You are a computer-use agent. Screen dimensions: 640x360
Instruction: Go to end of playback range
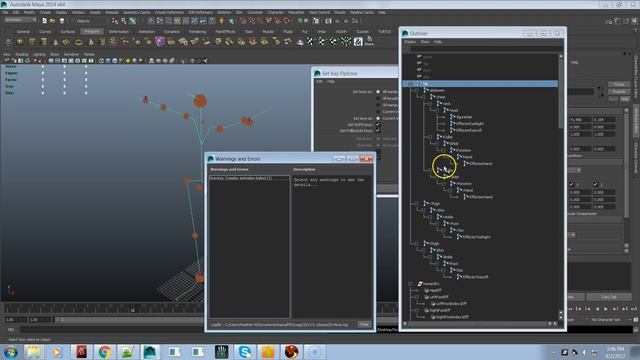633,309
